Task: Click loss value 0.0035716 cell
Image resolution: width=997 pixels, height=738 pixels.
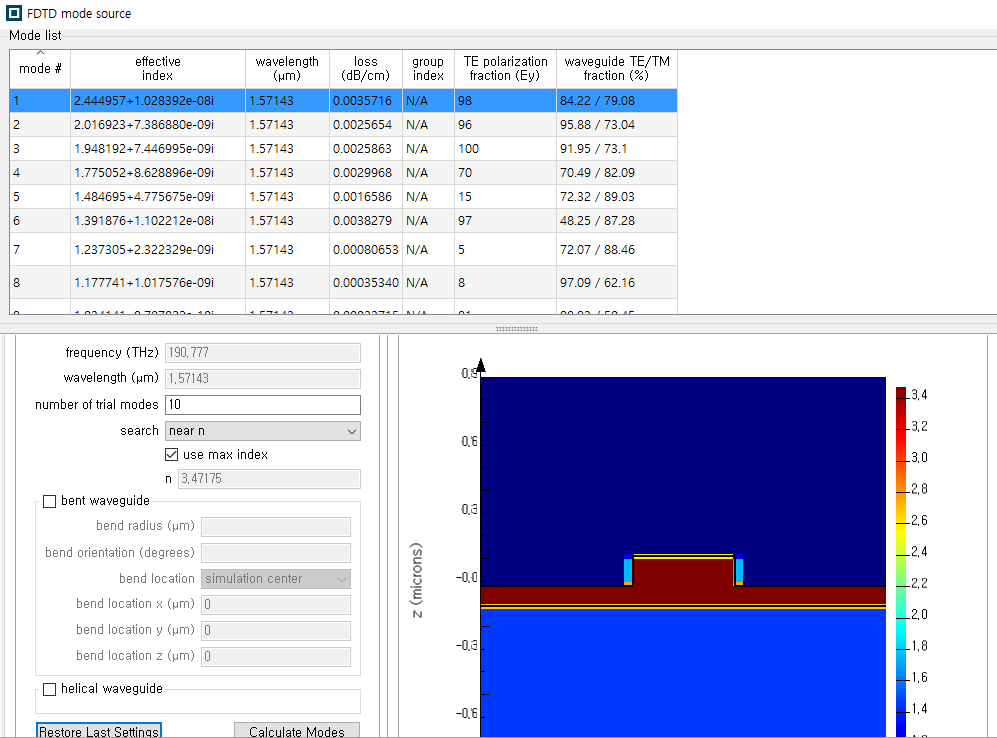Action: [x=366, y=100]
